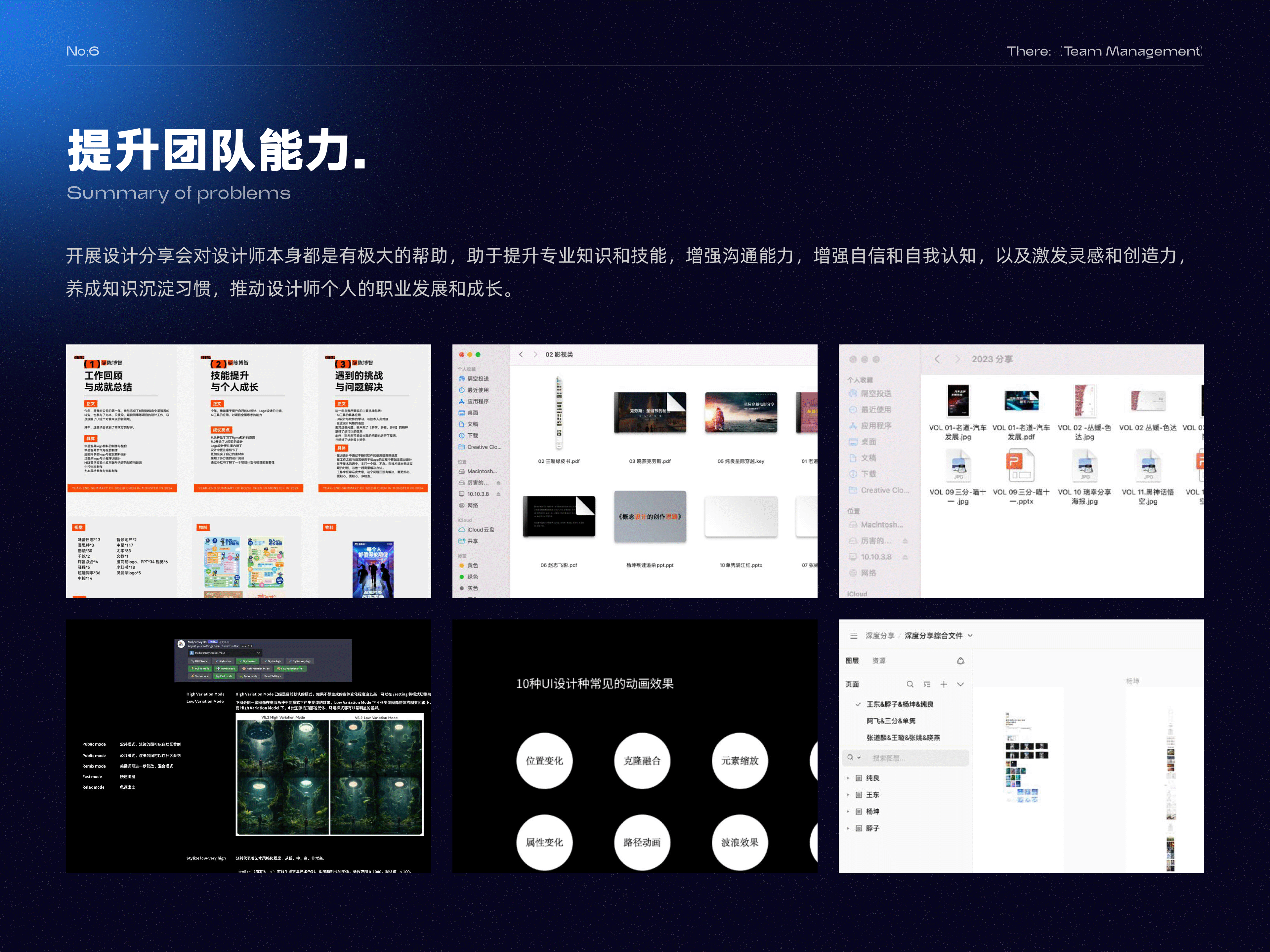Expand the 脖子 layer group
Viewport: 1270px width, 952px height.
pos(848,828)
